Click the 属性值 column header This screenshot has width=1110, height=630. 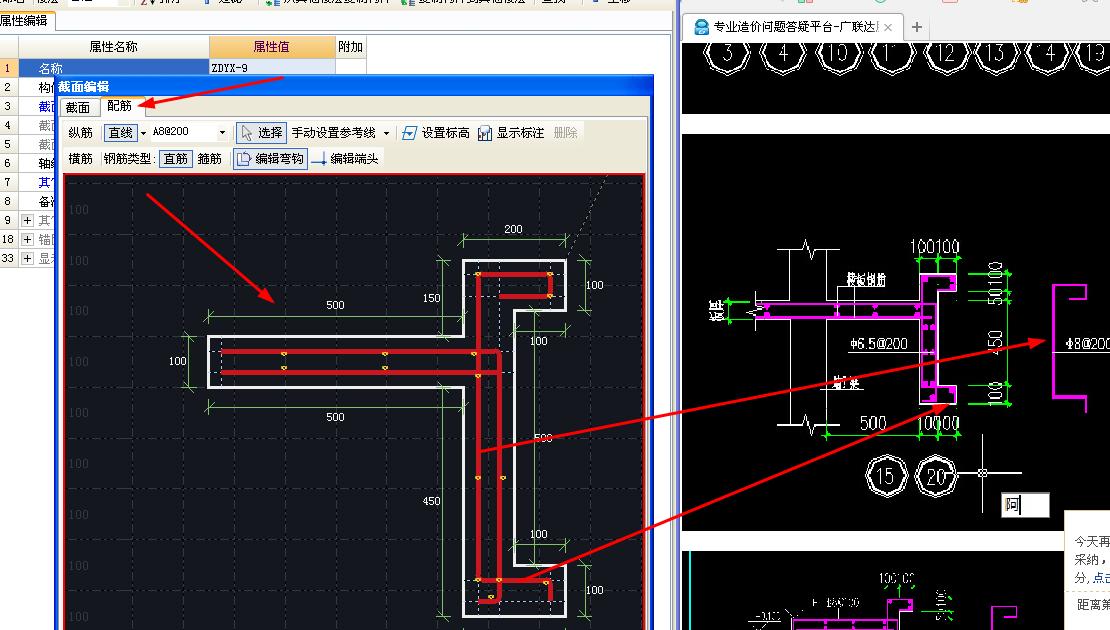272,47
